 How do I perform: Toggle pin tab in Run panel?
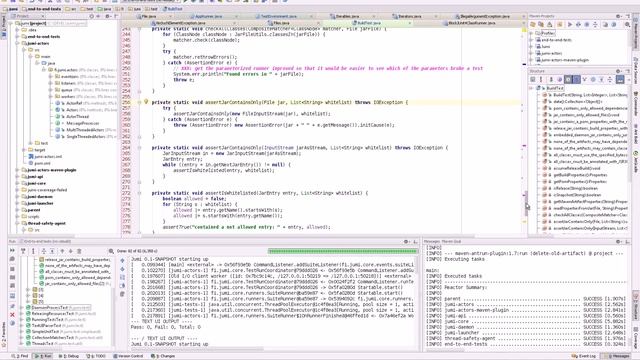12,306
